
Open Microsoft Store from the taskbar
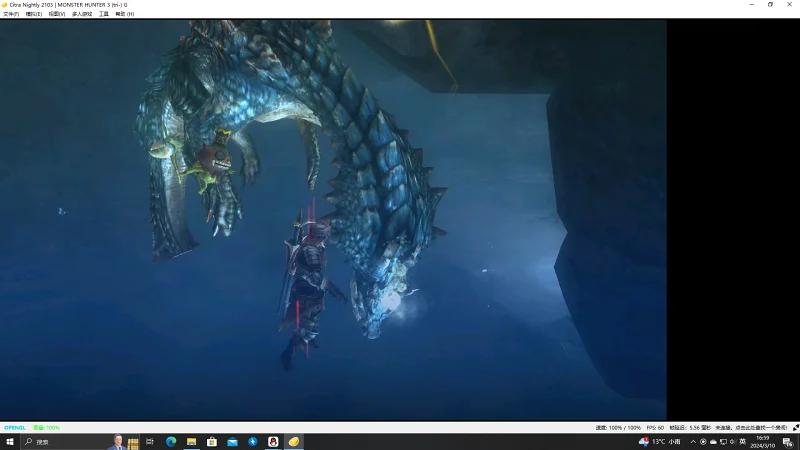(x=212, y=442)
